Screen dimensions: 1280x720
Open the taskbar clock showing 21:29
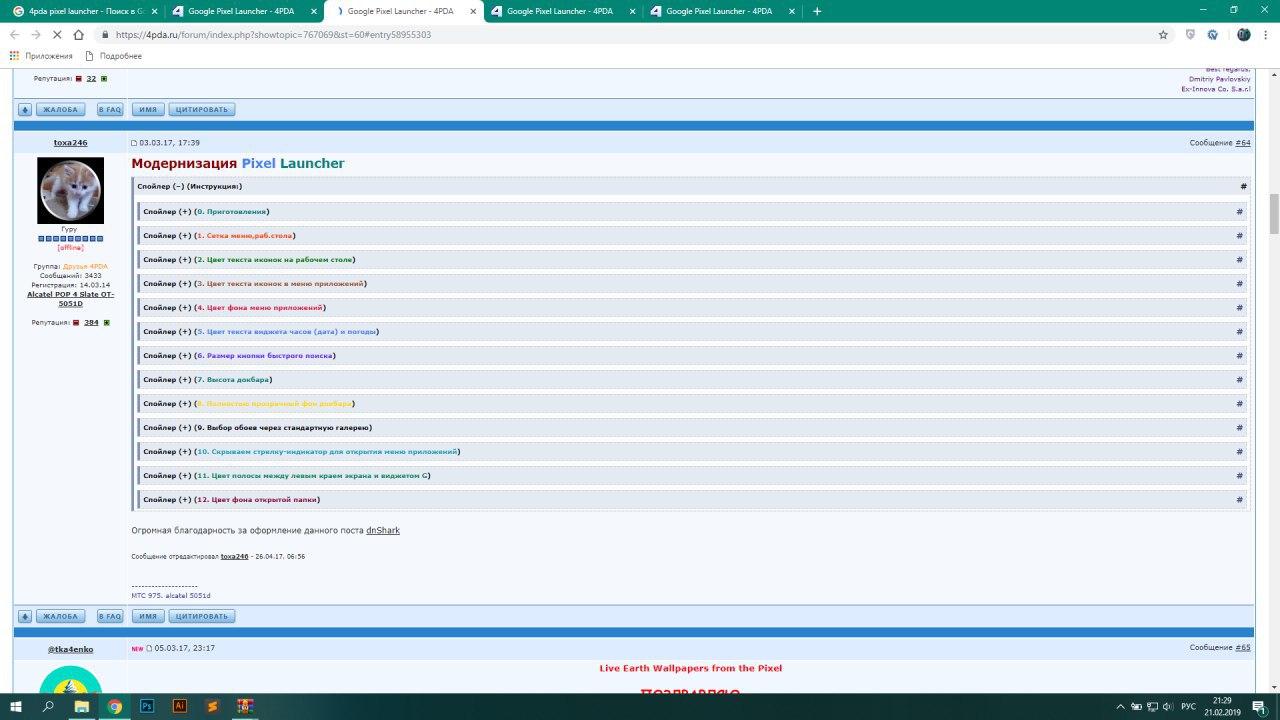pos(1225,706)
